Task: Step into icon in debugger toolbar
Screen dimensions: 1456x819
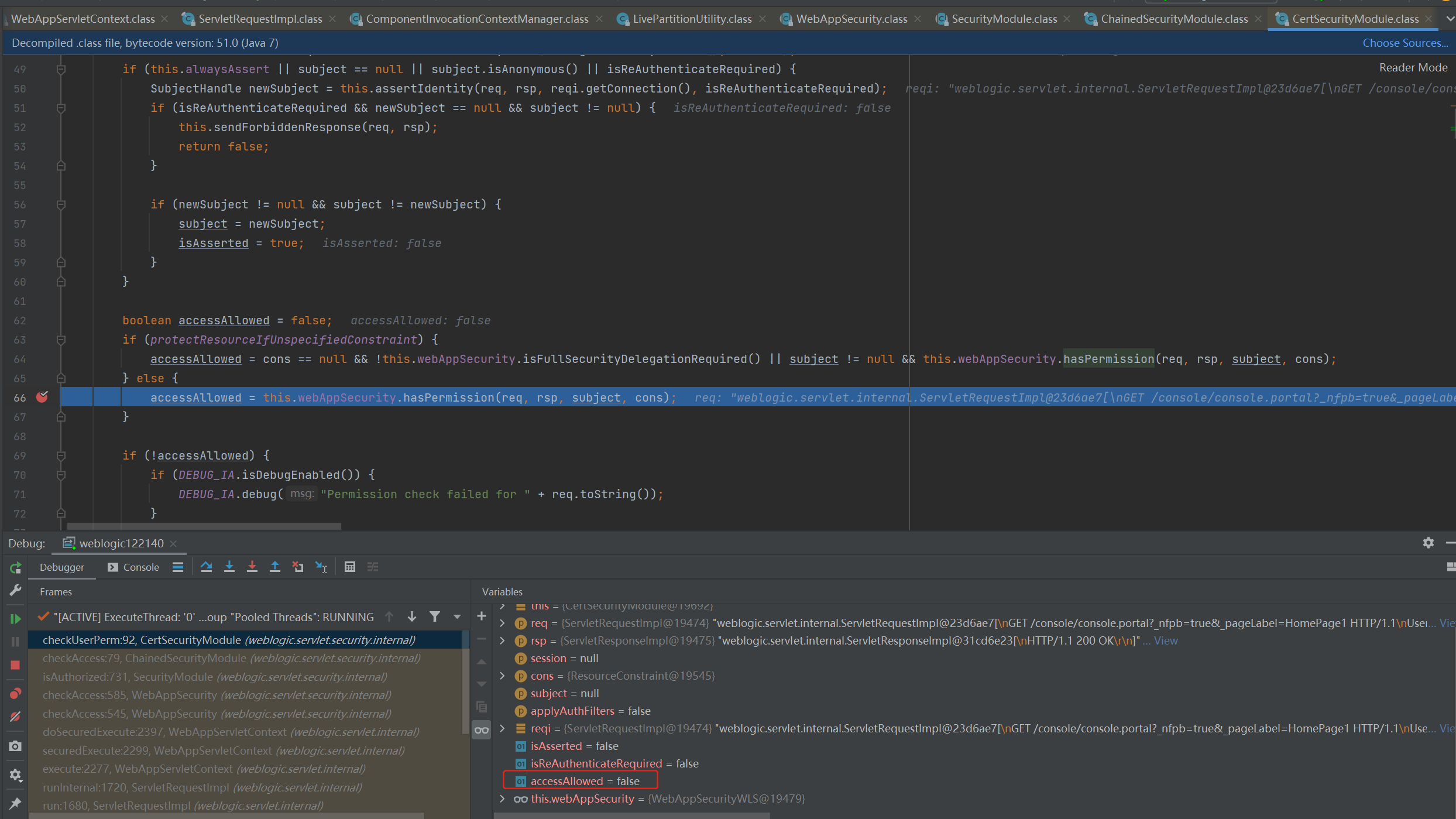Action: pyautogui.click(x=229, y=567)
